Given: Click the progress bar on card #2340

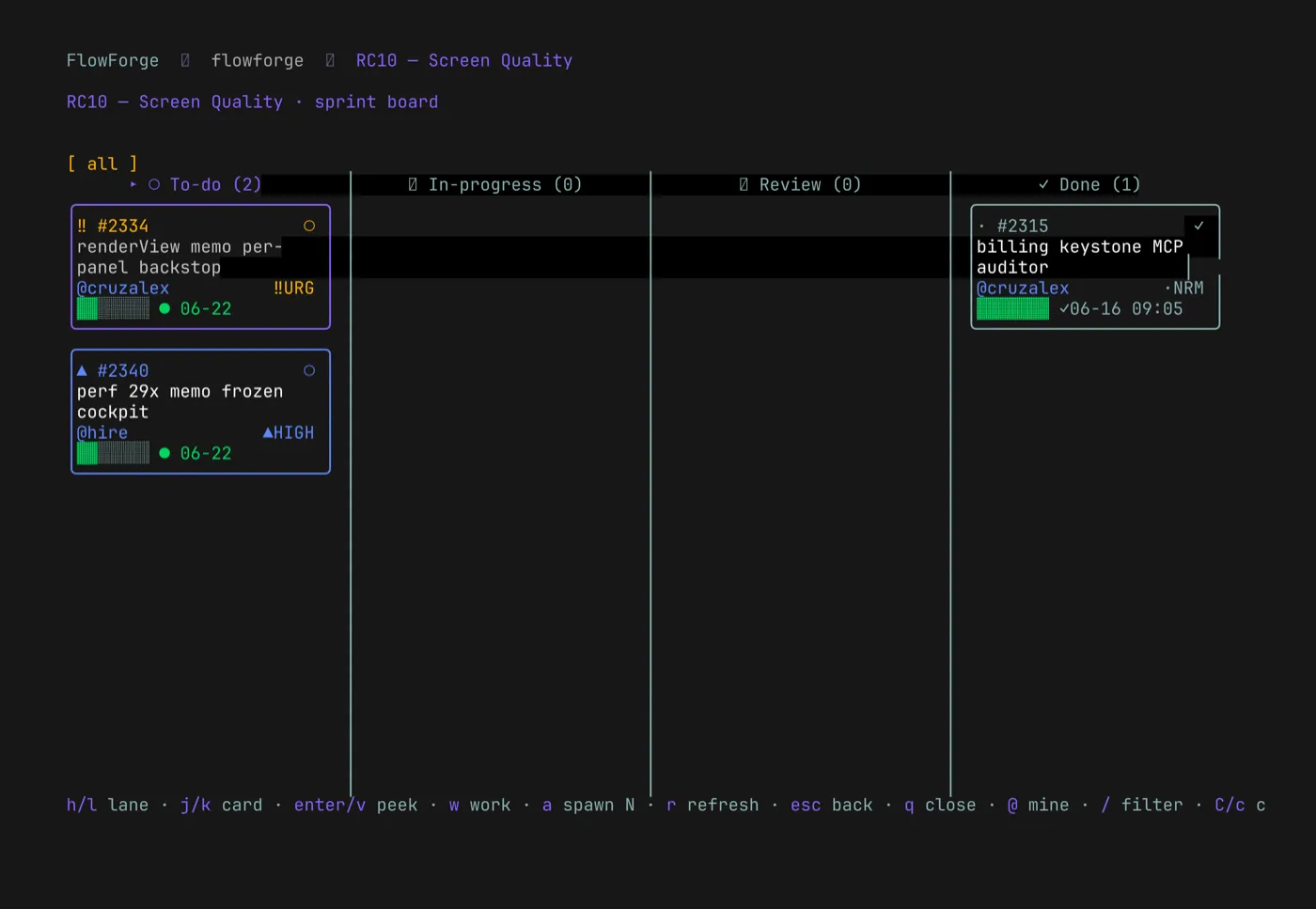Looking at the screenshot, I should (113, 453).
